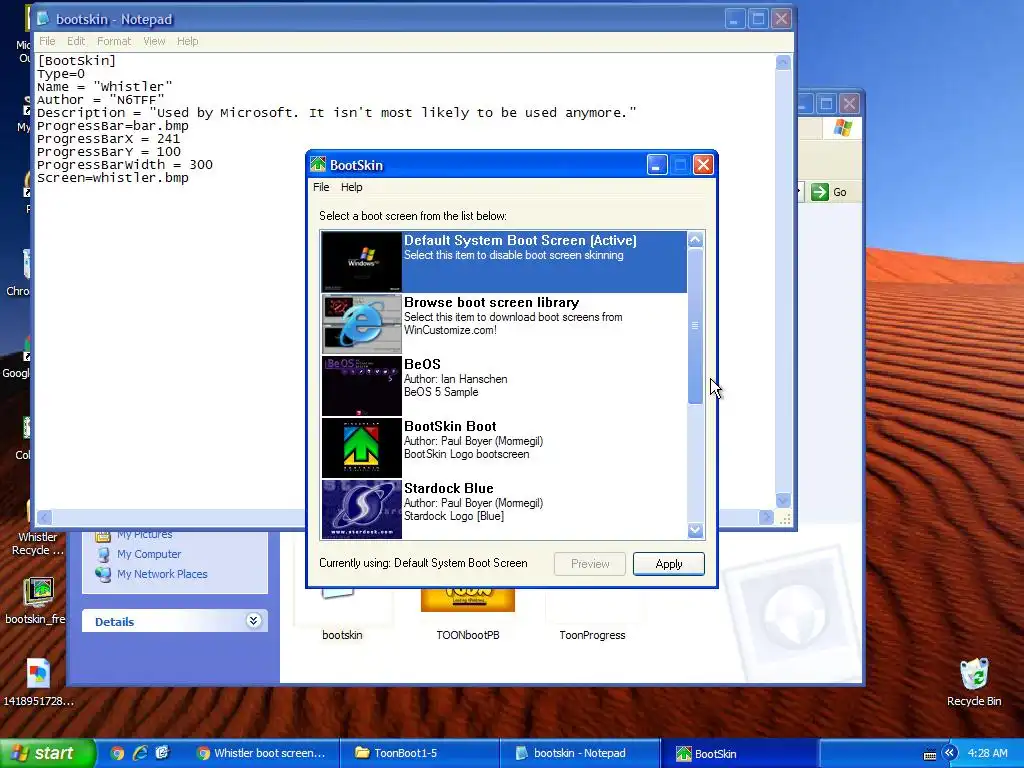Click the Apply button in BootSkin

[669, 564]
